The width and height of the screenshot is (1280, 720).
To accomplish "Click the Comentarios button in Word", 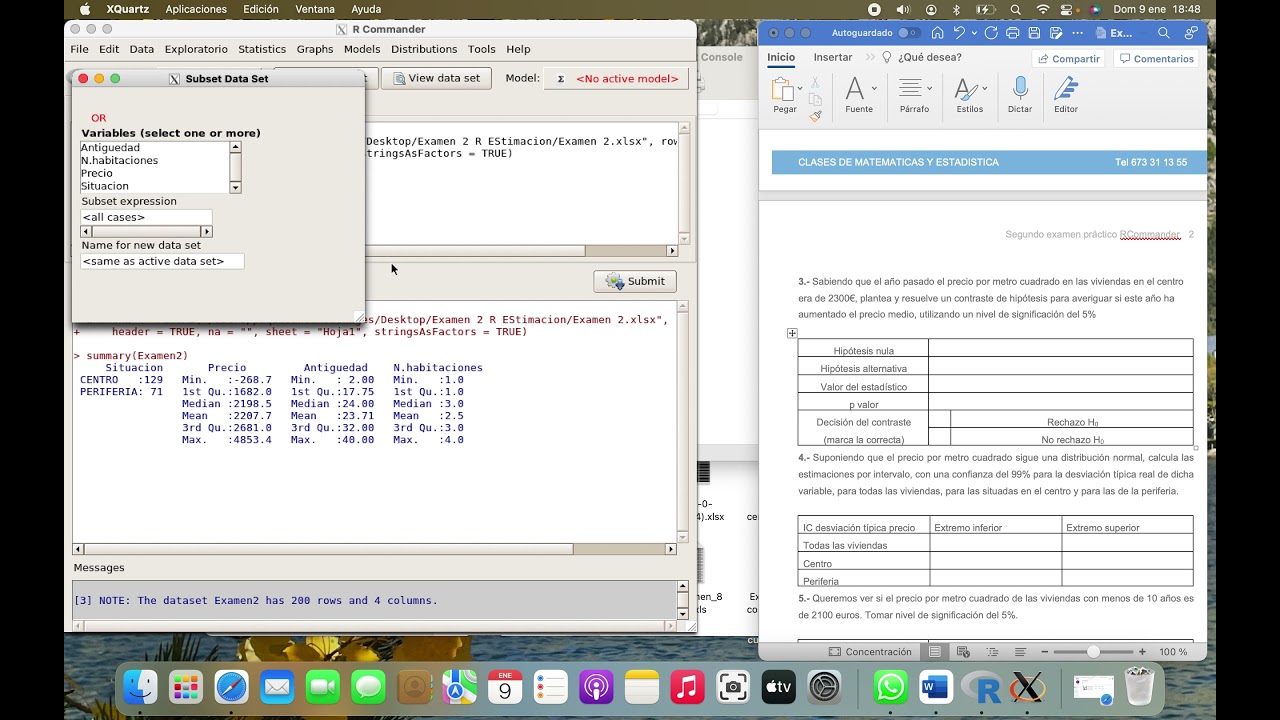I will [x=1157, y=59].
